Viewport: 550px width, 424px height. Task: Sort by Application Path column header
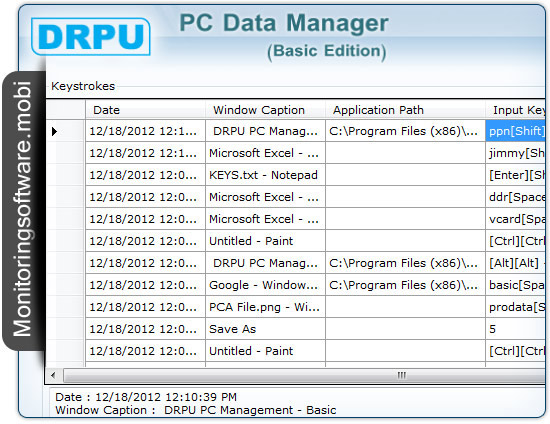coord(405,110)
